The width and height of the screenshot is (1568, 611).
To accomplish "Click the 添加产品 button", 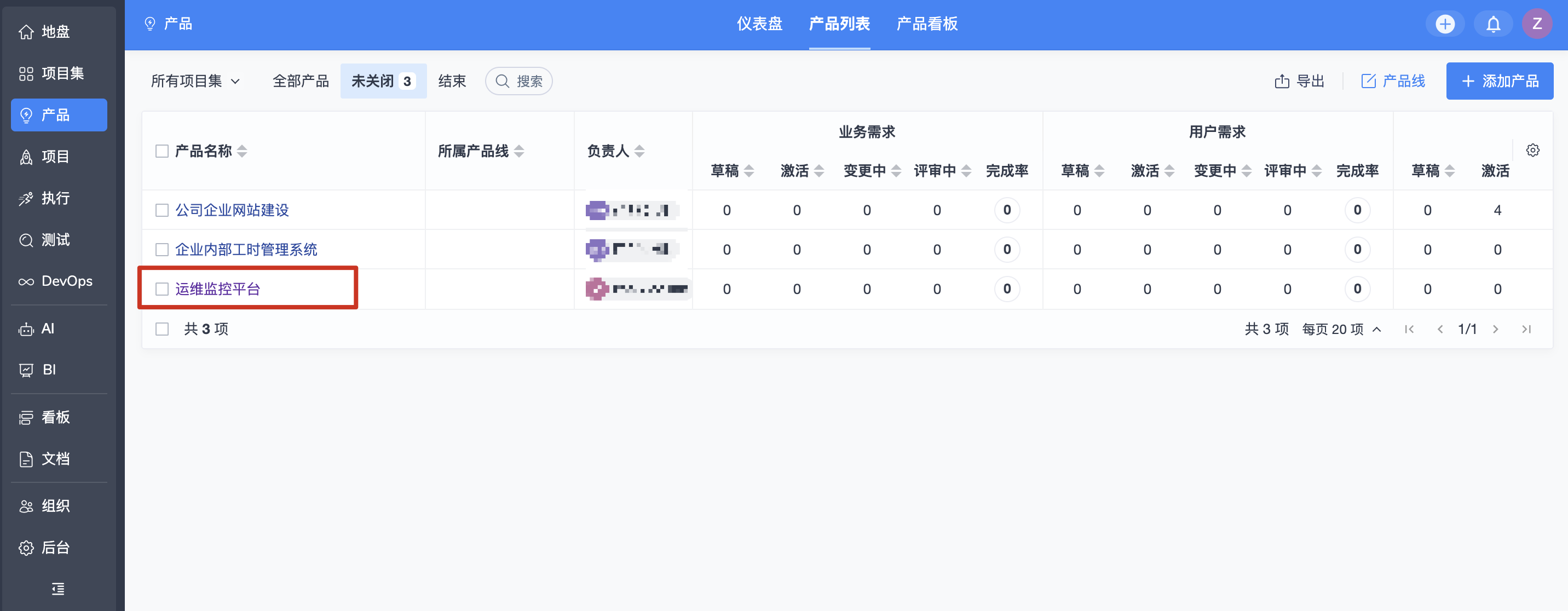I will [1499, 81].
